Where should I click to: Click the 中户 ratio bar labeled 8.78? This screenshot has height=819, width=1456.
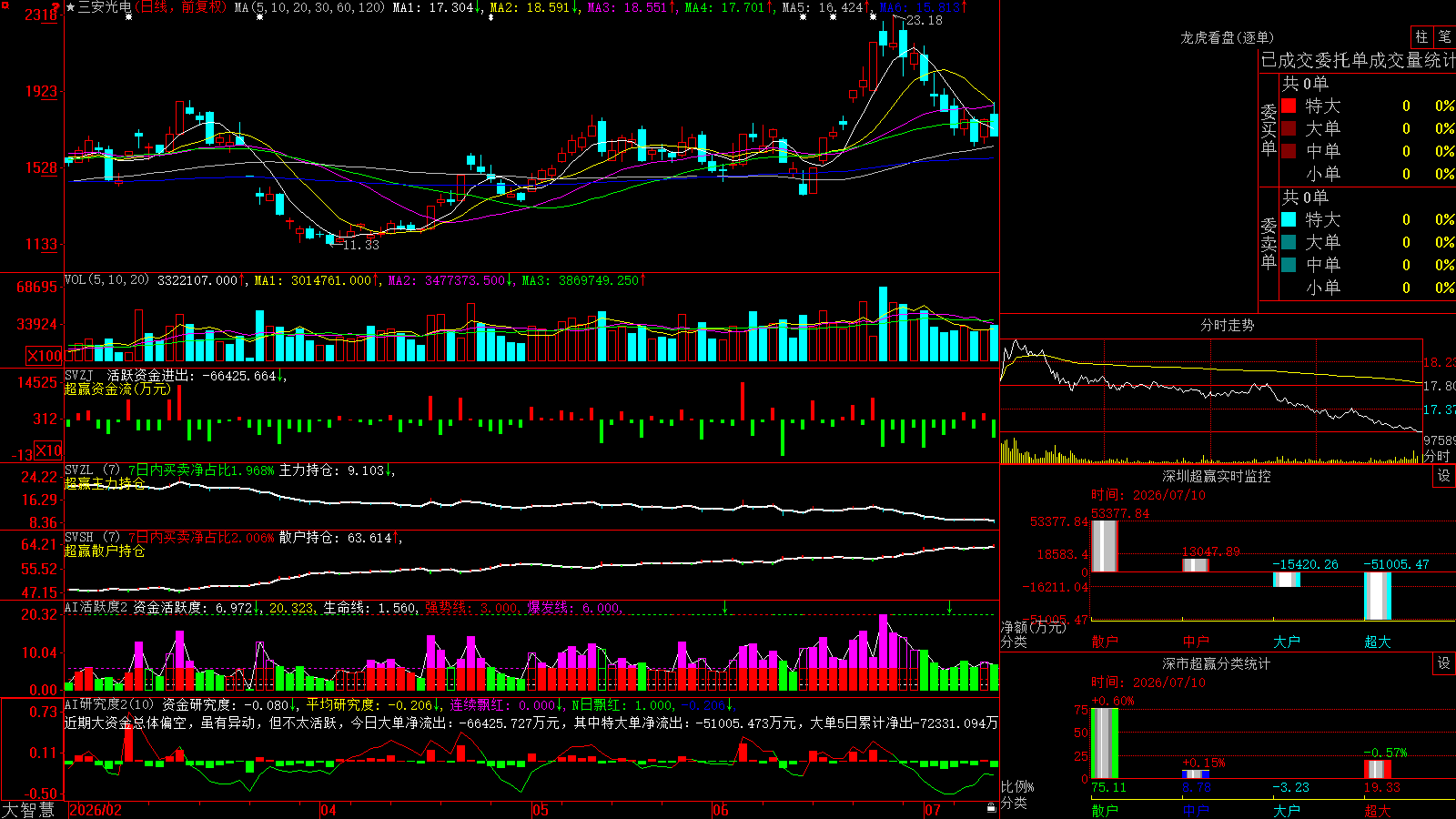[1196, 774]
